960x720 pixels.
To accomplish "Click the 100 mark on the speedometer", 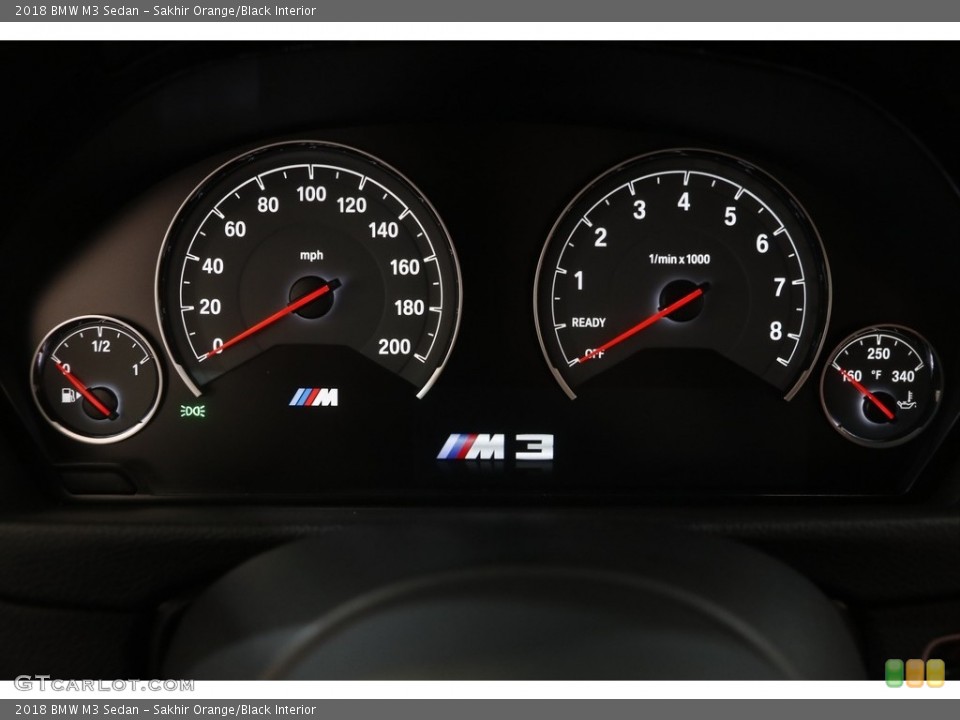I will point(311,194).
